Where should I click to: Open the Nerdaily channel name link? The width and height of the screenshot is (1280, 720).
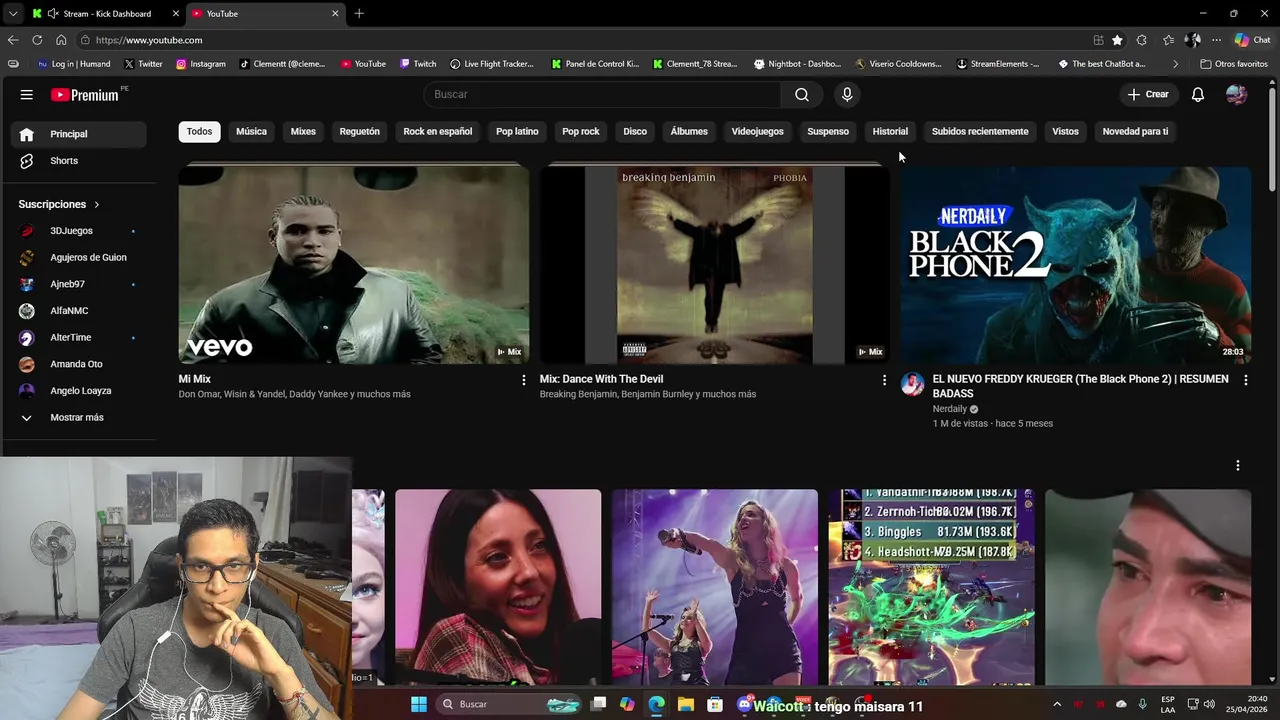[x=950, y=409]
